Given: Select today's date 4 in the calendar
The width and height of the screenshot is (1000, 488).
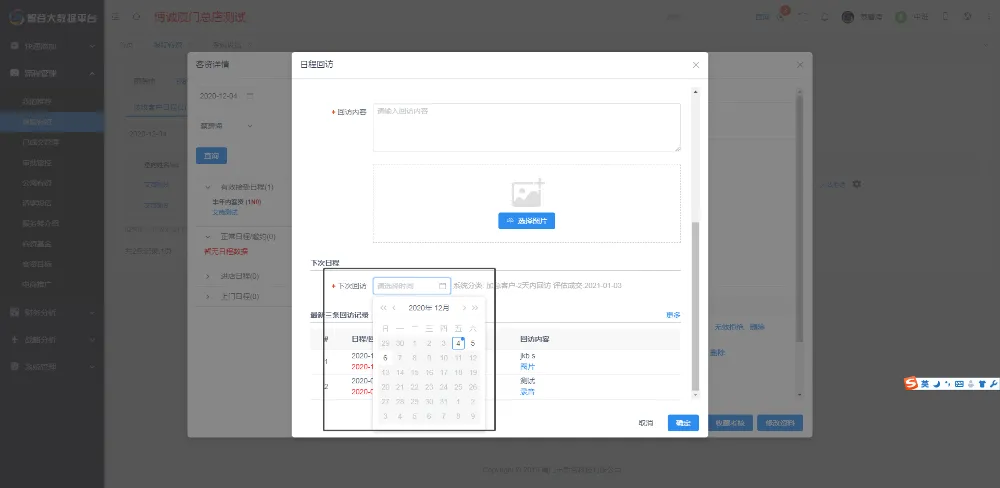Looking at the screenshot, I should [458, 343].
